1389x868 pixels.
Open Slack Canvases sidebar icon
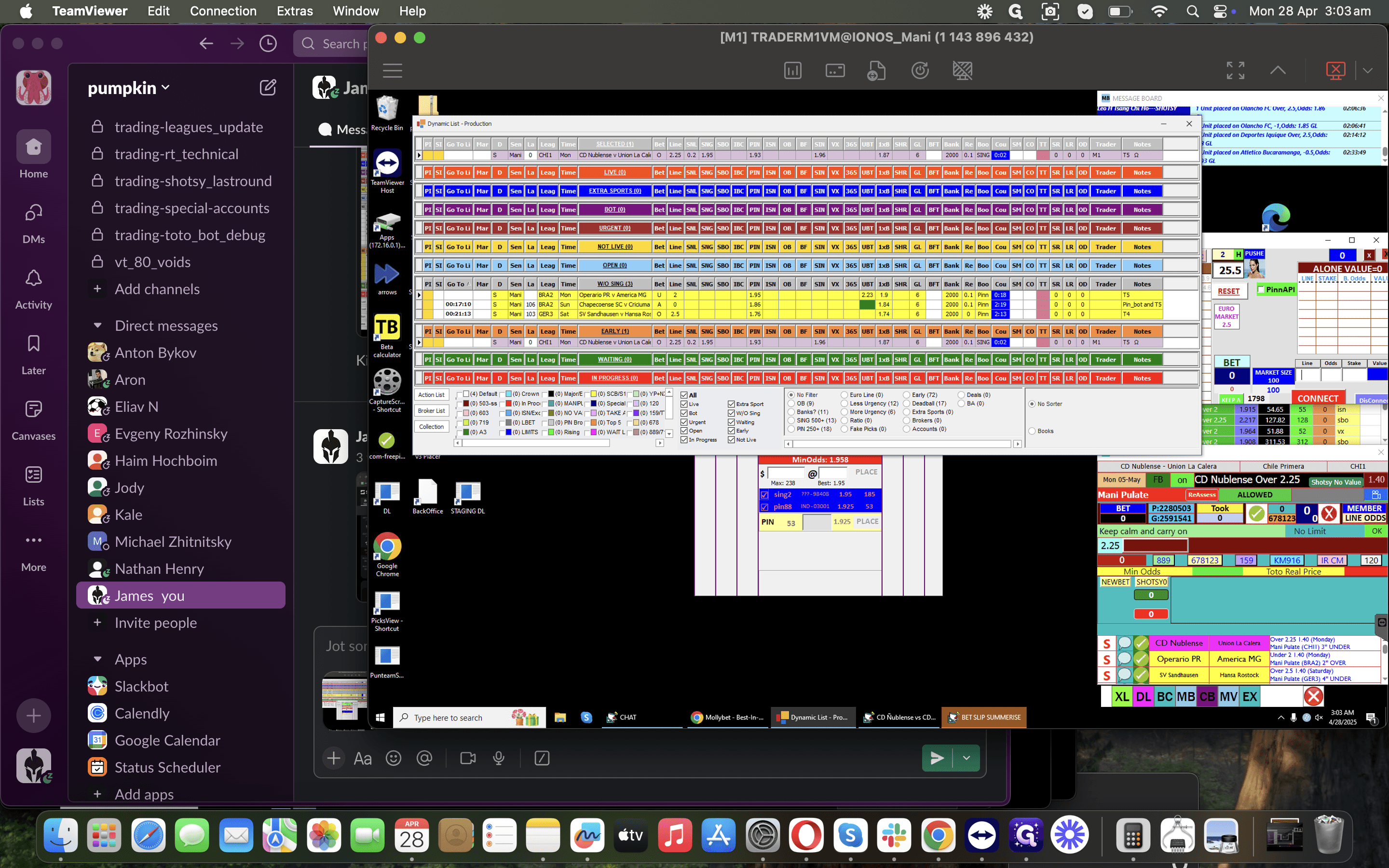[33, 410]
